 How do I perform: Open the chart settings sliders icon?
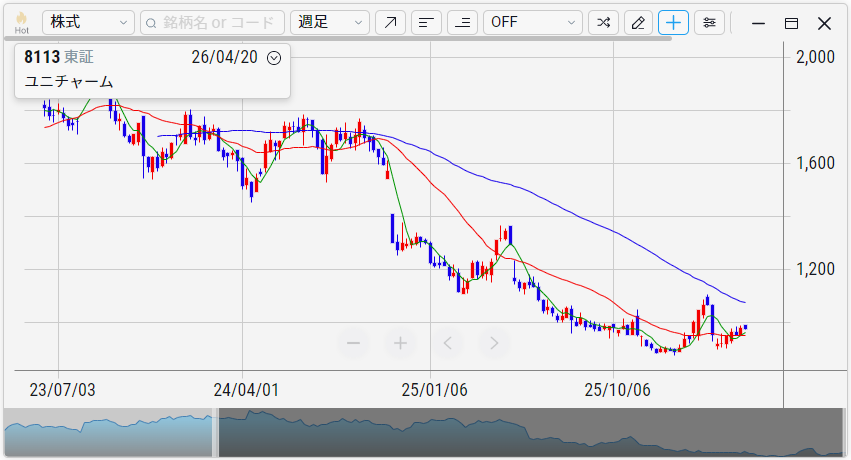(709, 23)
